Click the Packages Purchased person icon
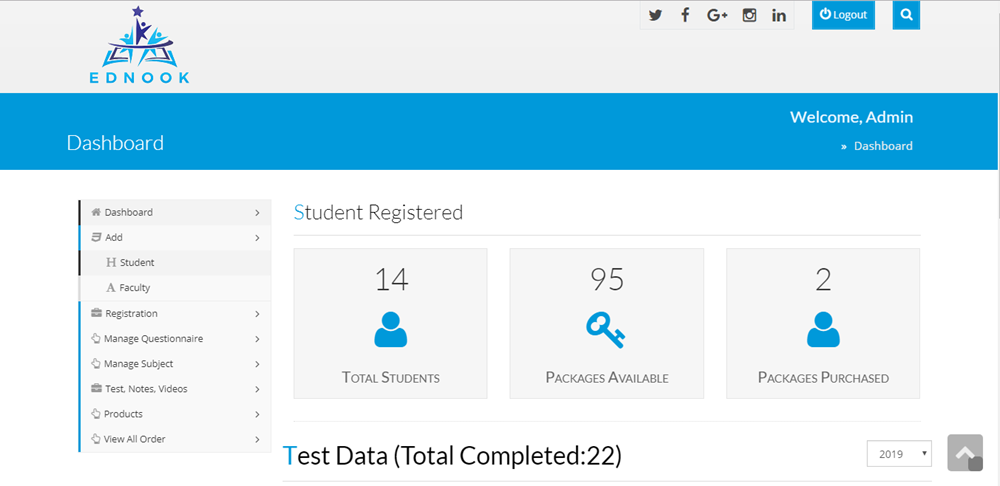This screenshot has width=1000, height=486. (823, 329)
